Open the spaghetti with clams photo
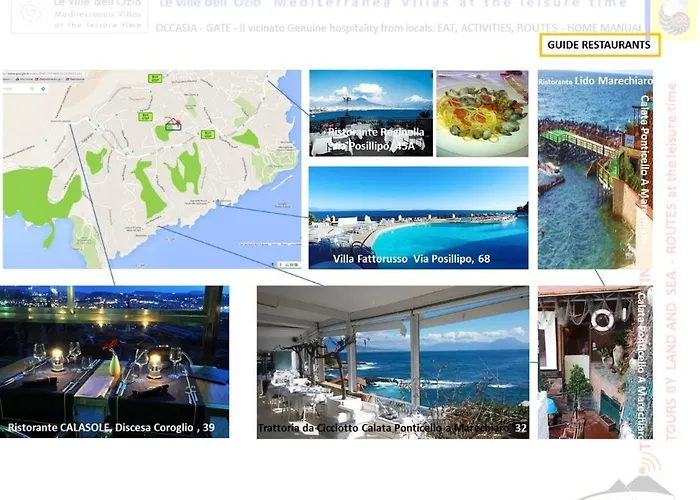Screen dimensions: 700x500 [x=482, y=113]
